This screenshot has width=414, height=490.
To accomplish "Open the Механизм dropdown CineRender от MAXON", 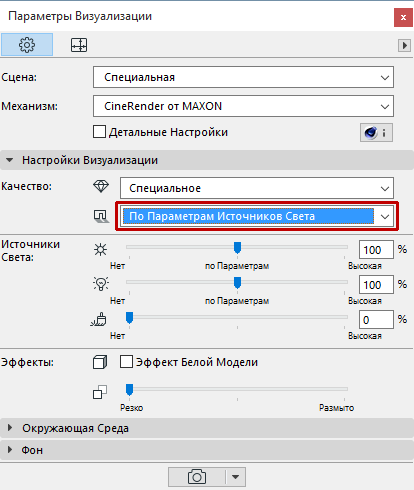I will click(243, 106).
